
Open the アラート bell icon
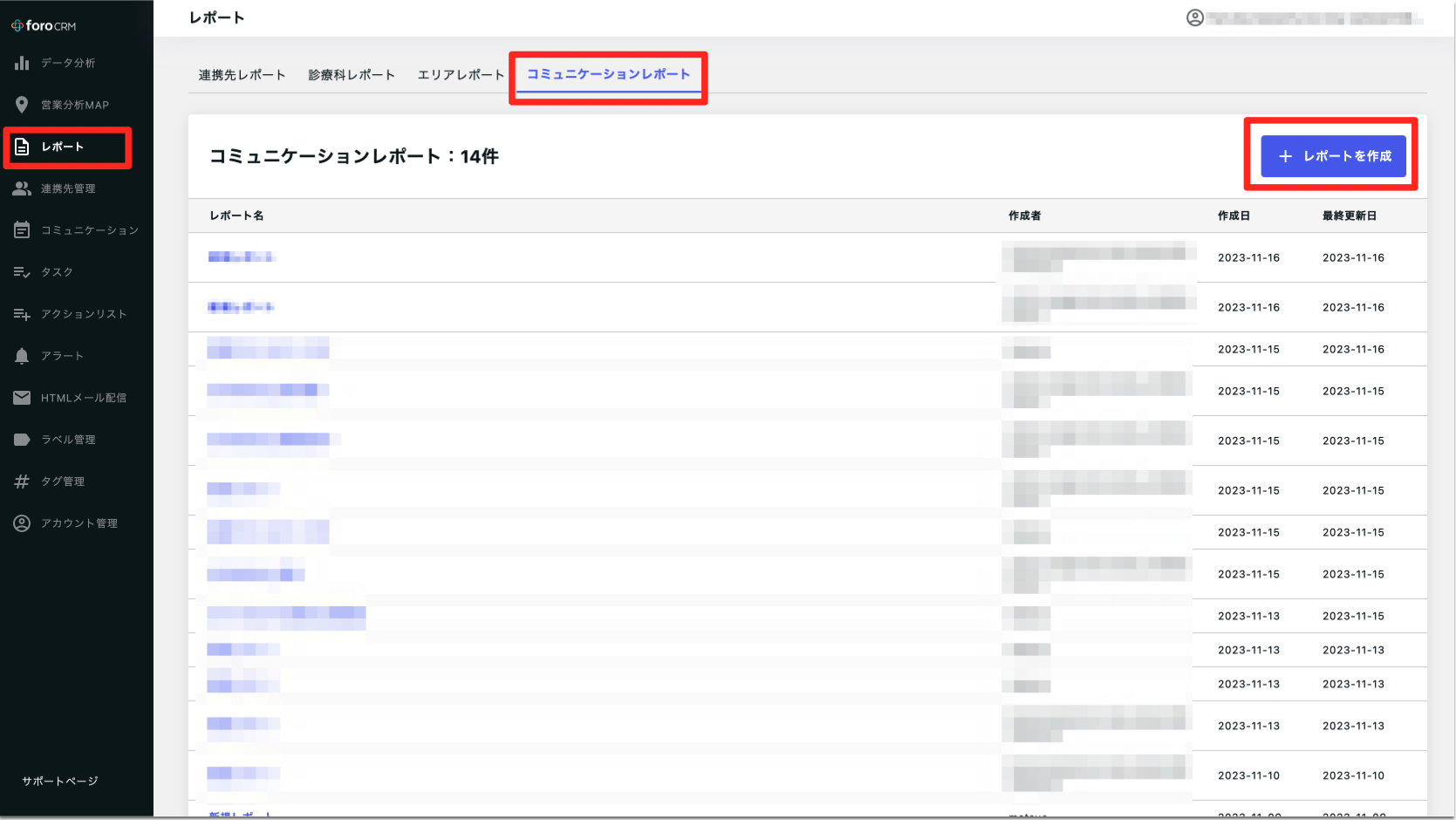[x=22, y=356]
